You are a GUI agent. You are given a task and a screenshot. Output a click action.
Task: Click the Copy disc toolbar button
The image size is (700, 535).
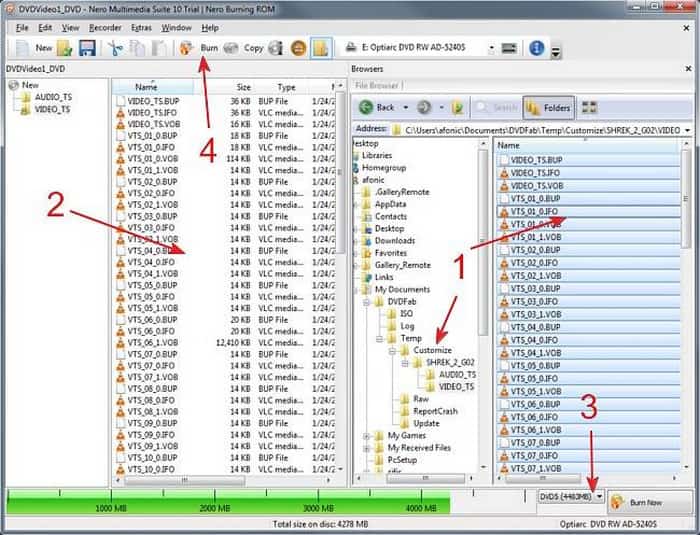[245, 47]
